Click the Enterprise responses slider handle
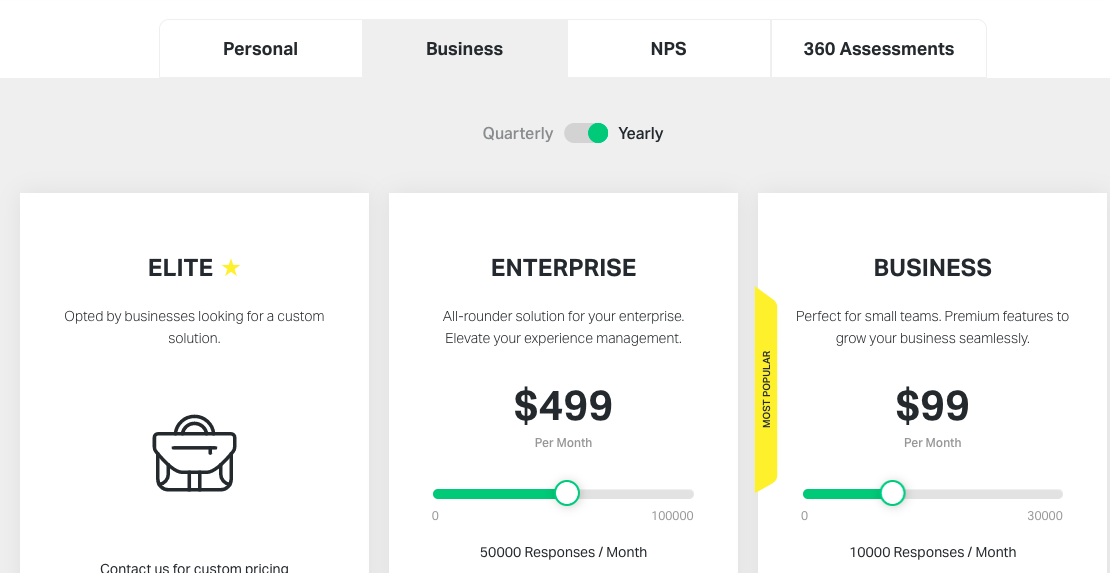 (x=567, y=493)
